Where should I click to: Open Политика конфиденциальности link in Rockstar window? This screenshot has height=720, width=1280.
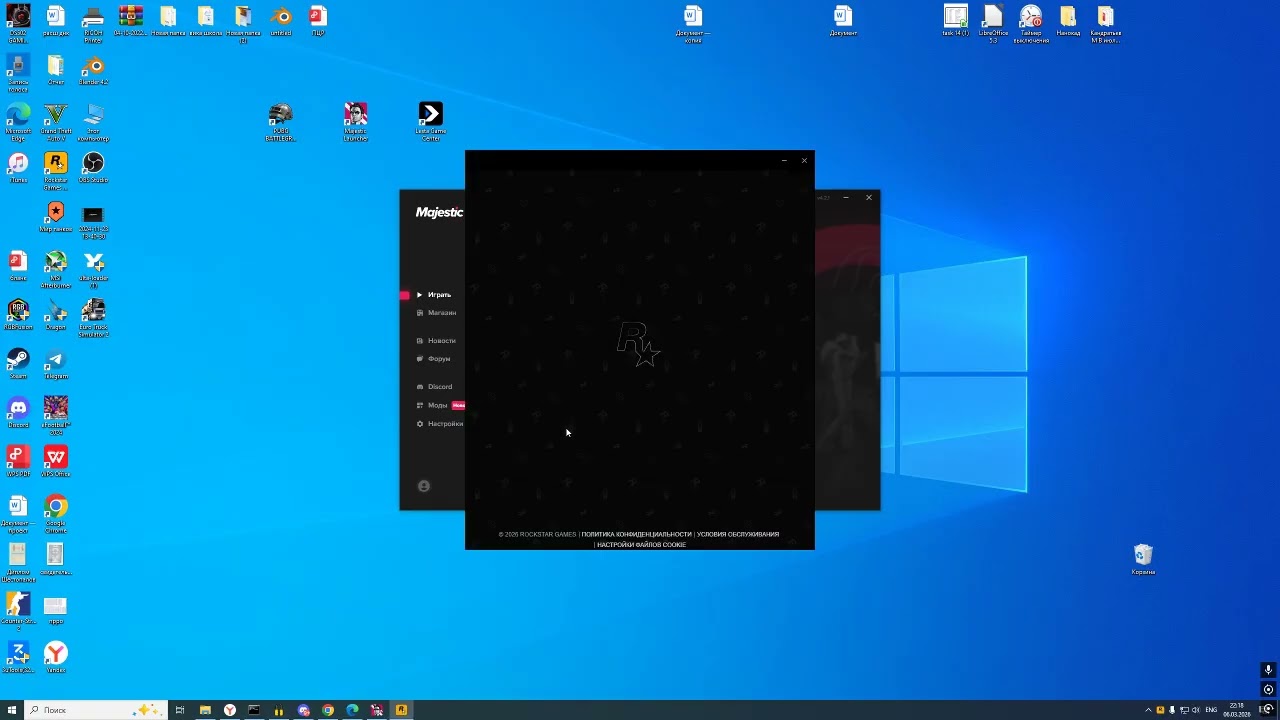pos(636,534)
